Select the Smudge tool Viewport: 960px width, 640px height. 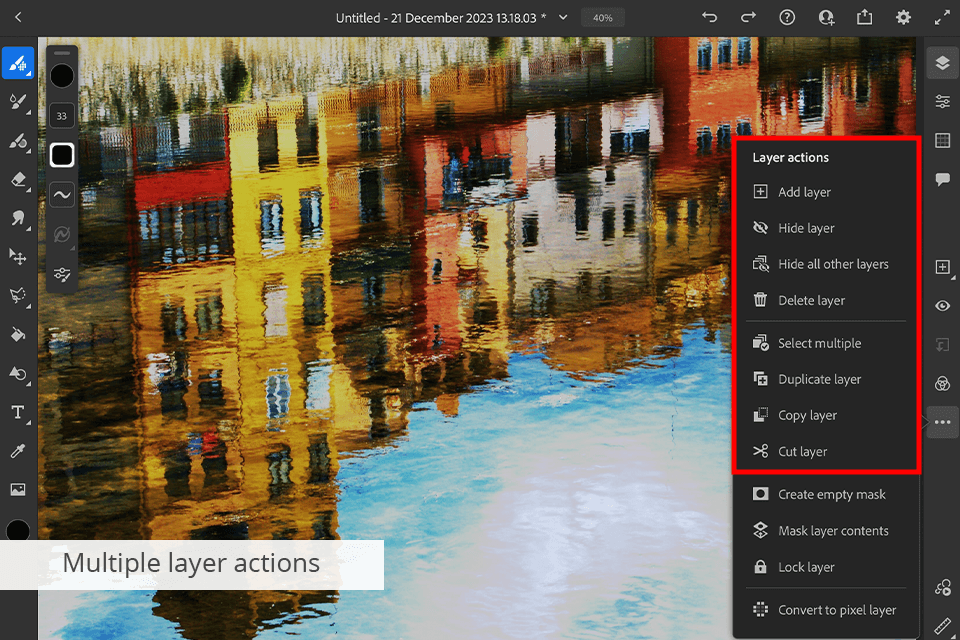click(x=18, y=218)
